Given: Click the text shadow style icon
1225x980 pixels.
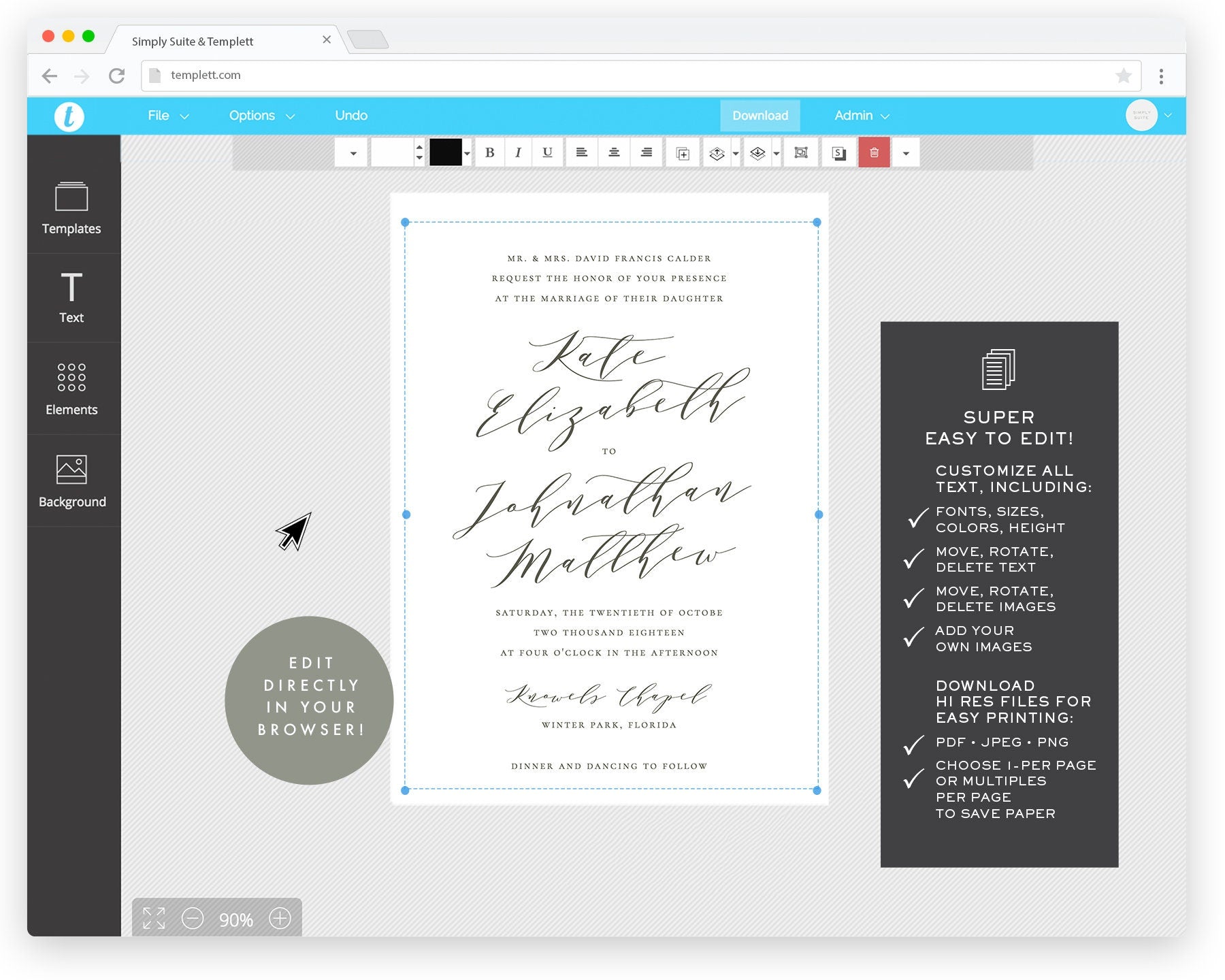Looking at the screenshot, I should 839,153.
